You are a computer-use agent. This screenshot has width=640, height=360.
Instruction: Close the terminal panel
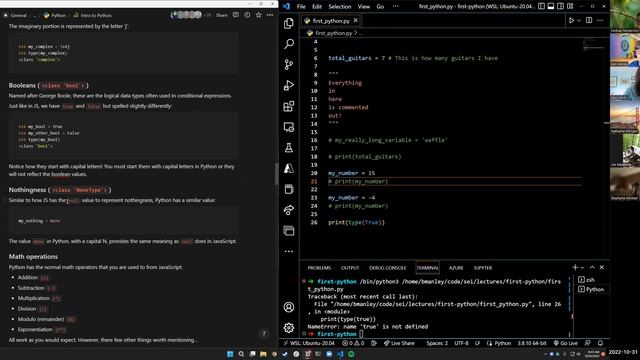click(x=602, y=267)
